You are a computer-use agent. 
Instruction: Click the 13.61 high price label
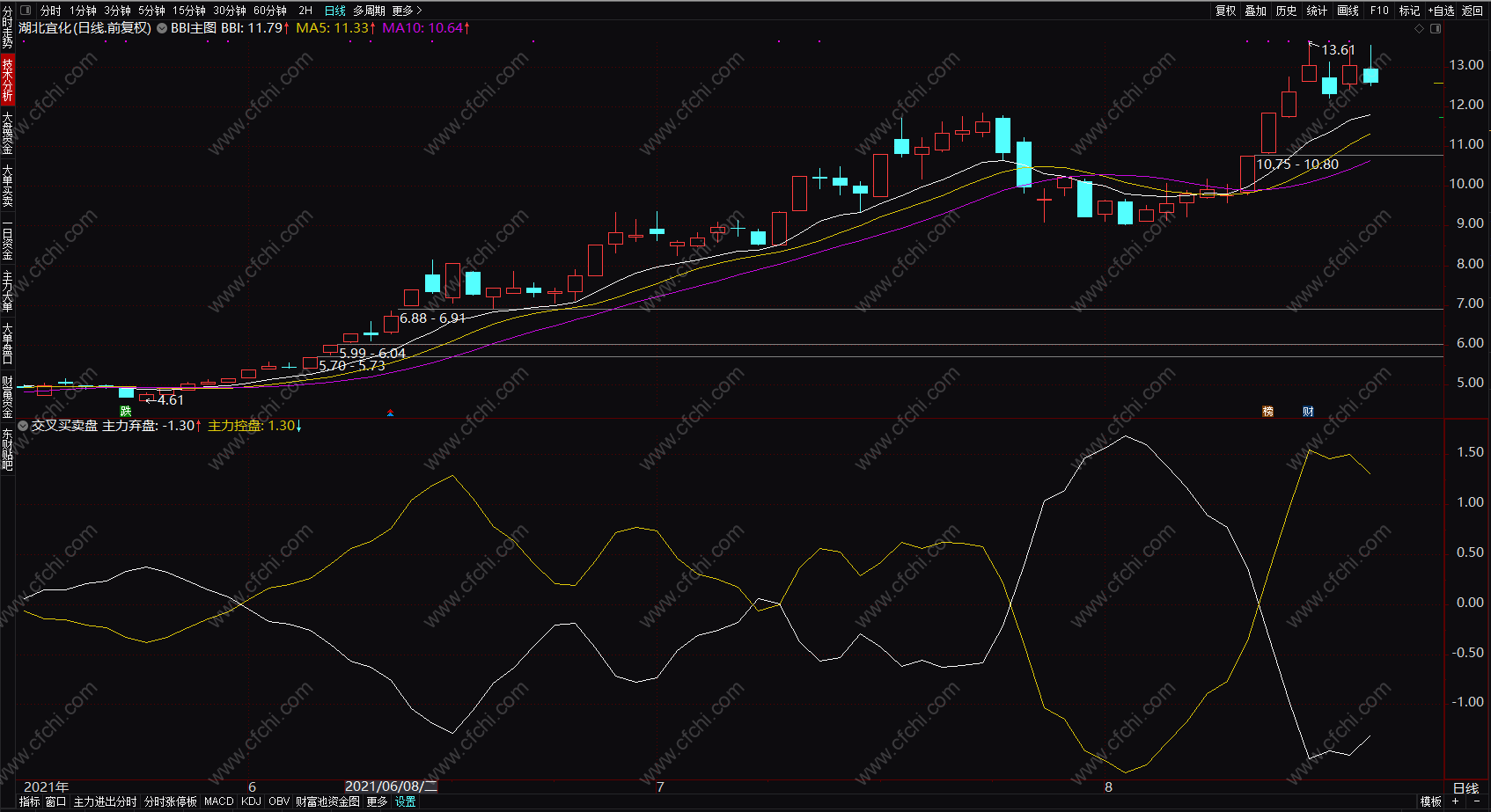click(1338, 50)
